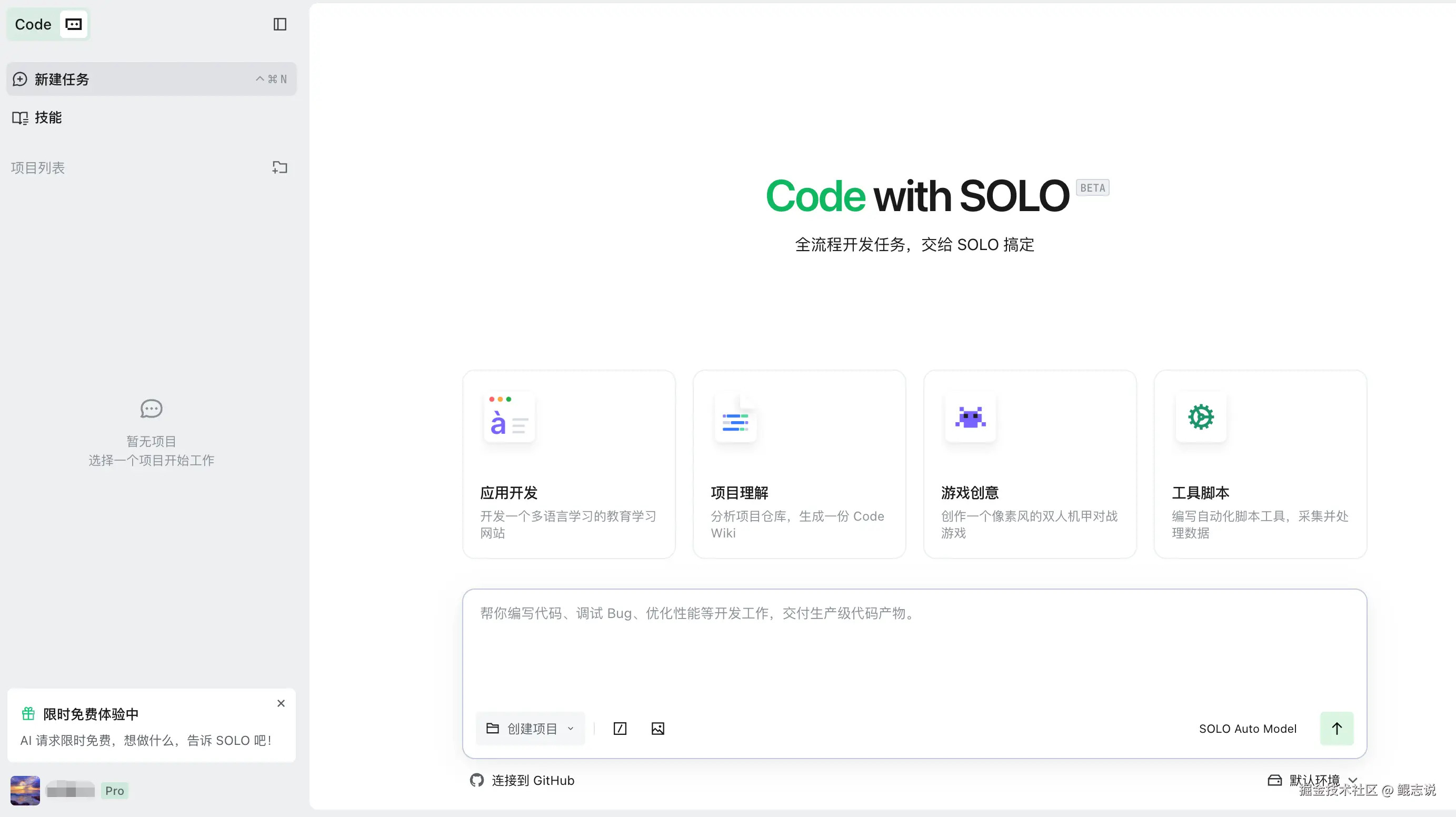The height and width of the screenshot is (817, 1456).
Task: Select the 项目理解 suggestion card
Action: coord(799,464)
